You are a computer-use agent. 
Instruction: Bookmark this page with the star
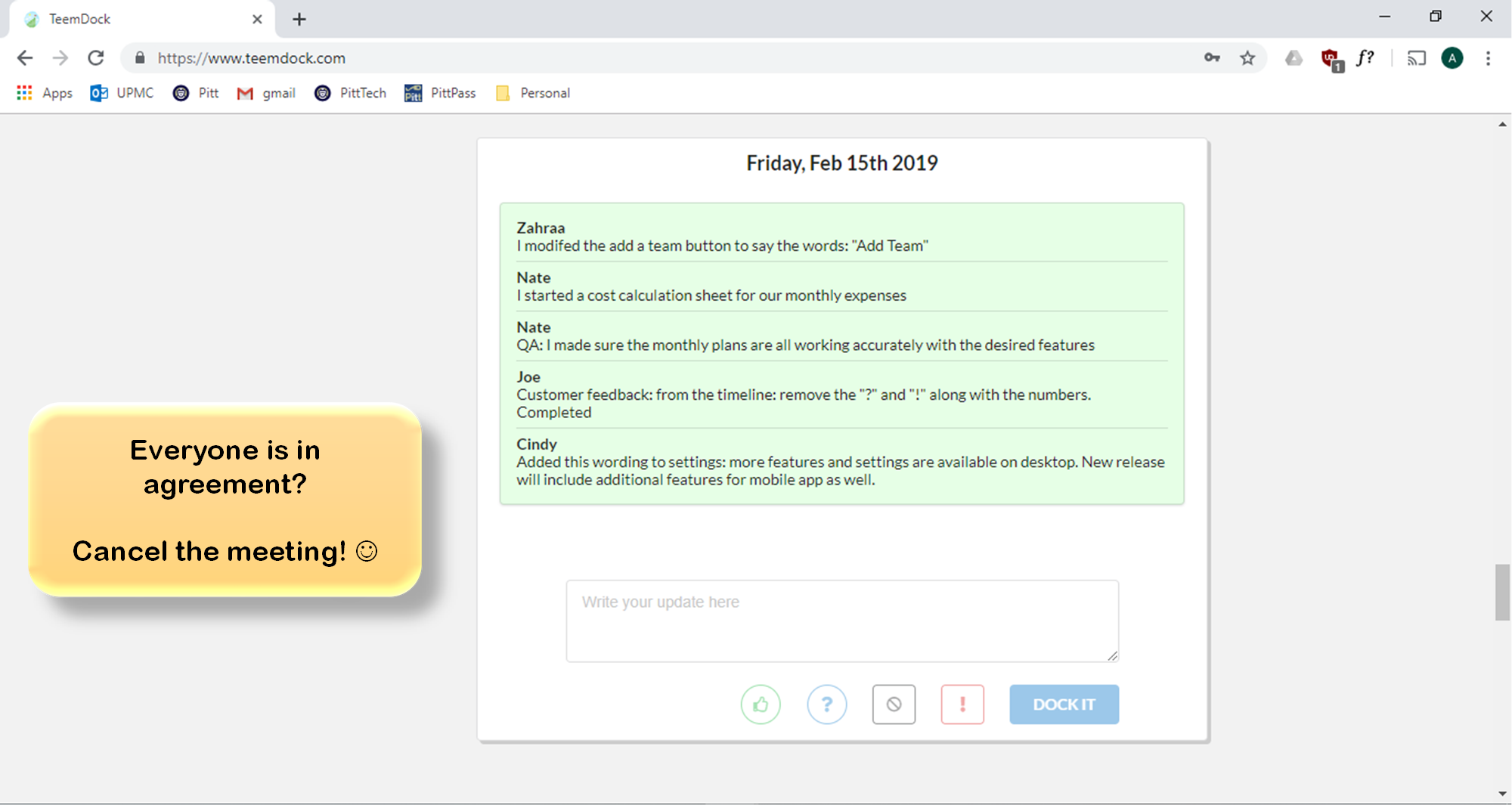point(1248,58)
